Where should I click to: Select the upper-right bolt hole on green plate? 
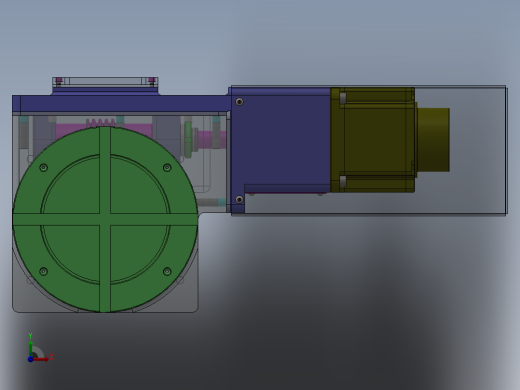click(x=167, y=167)
